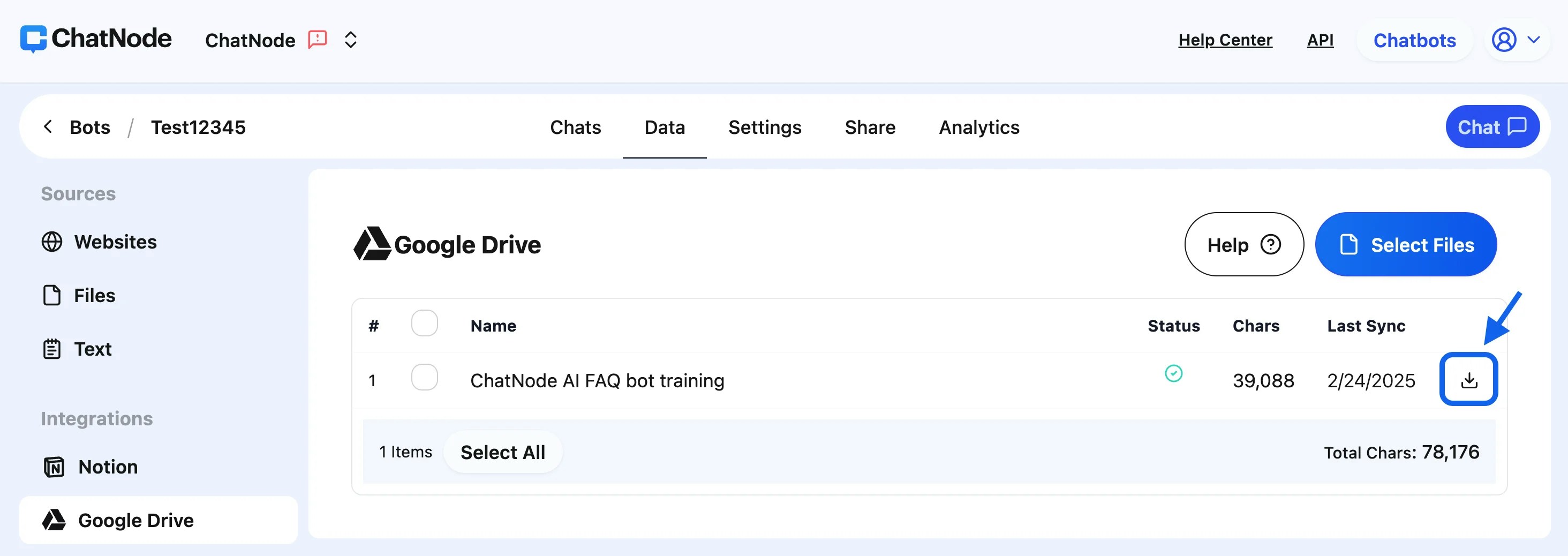The height and width of the screenshot is (556, 1568).
Task: Open the Help button
Action: coord(1243,244)
